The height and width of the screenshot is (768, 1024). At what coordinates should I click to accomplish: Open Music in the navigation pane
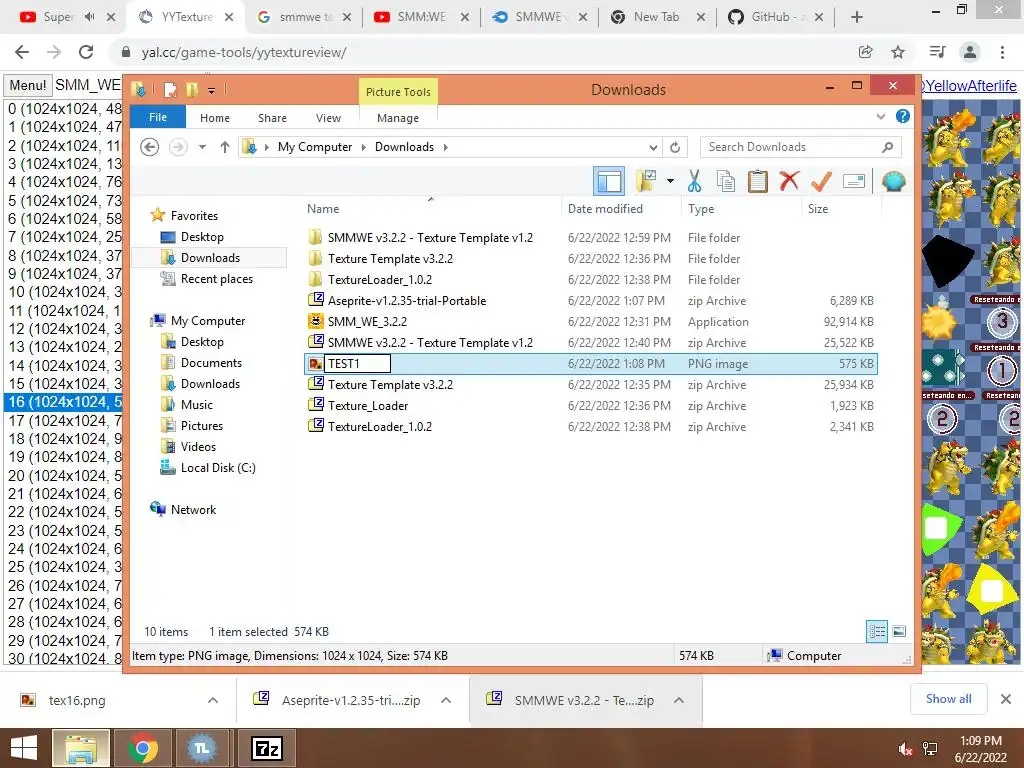click(197, 405)
